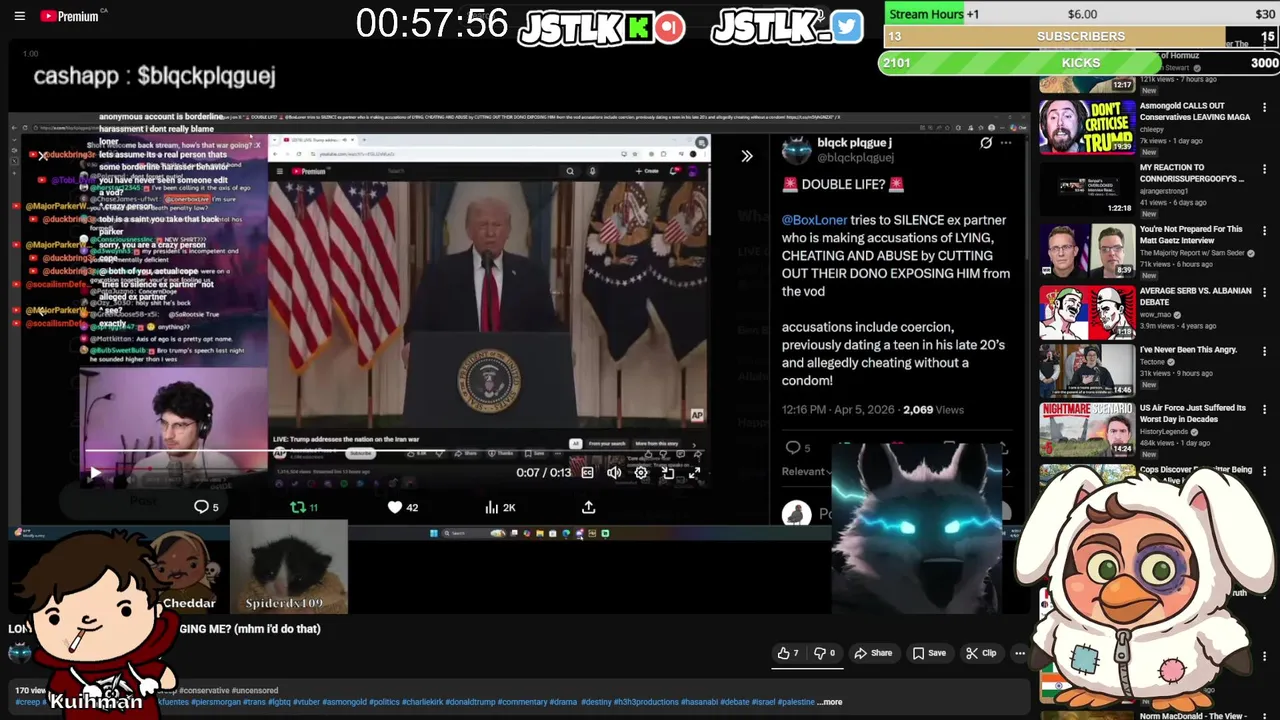Viewport: 1280px width, 720px height.
Task: Toggle closed captions on tweet video
Action: pyautogui.click(x=588, y=473)
